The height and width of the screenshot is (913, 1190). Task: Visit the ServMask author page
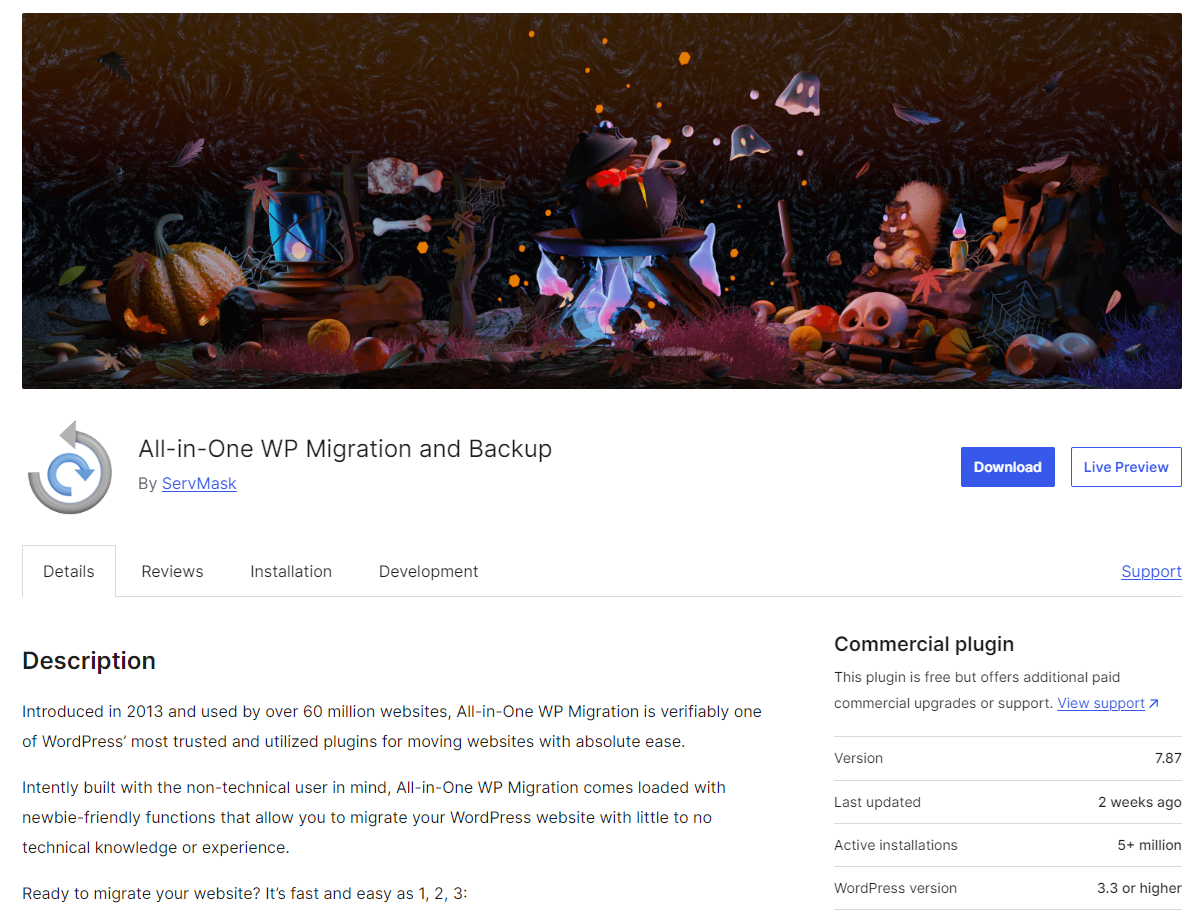point(198,483)
